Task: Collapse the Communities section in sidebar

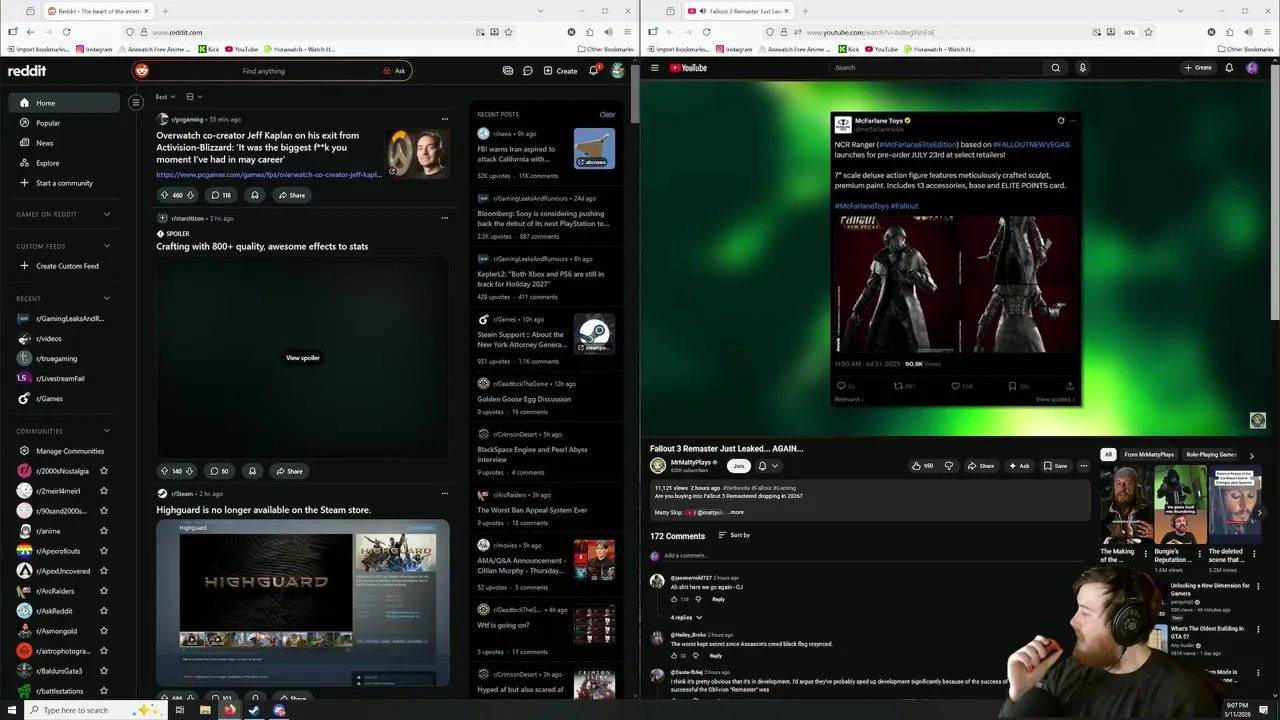Action: (107, 431)
